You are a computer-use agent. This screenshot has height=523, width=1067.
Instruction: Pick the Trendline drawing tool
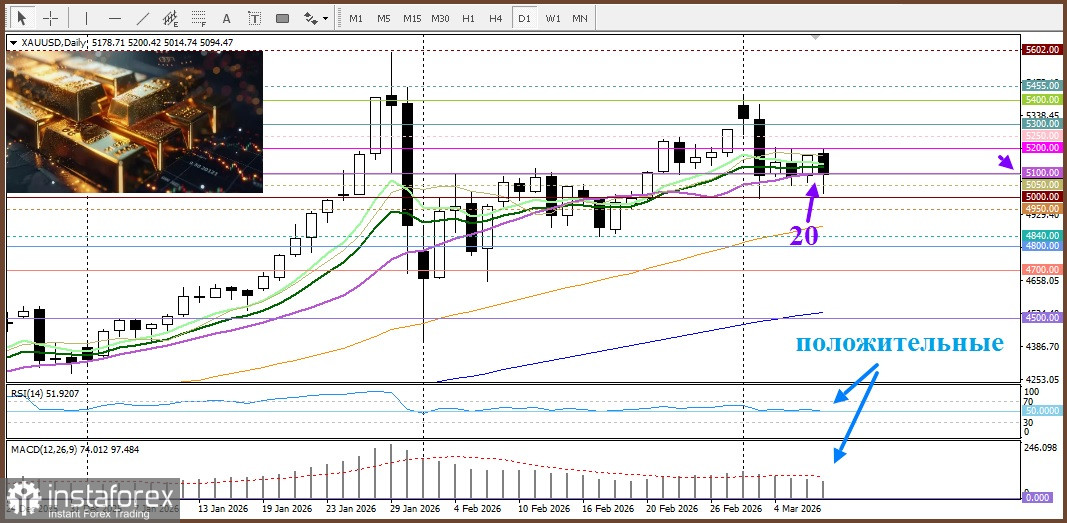tap(142, 18)
